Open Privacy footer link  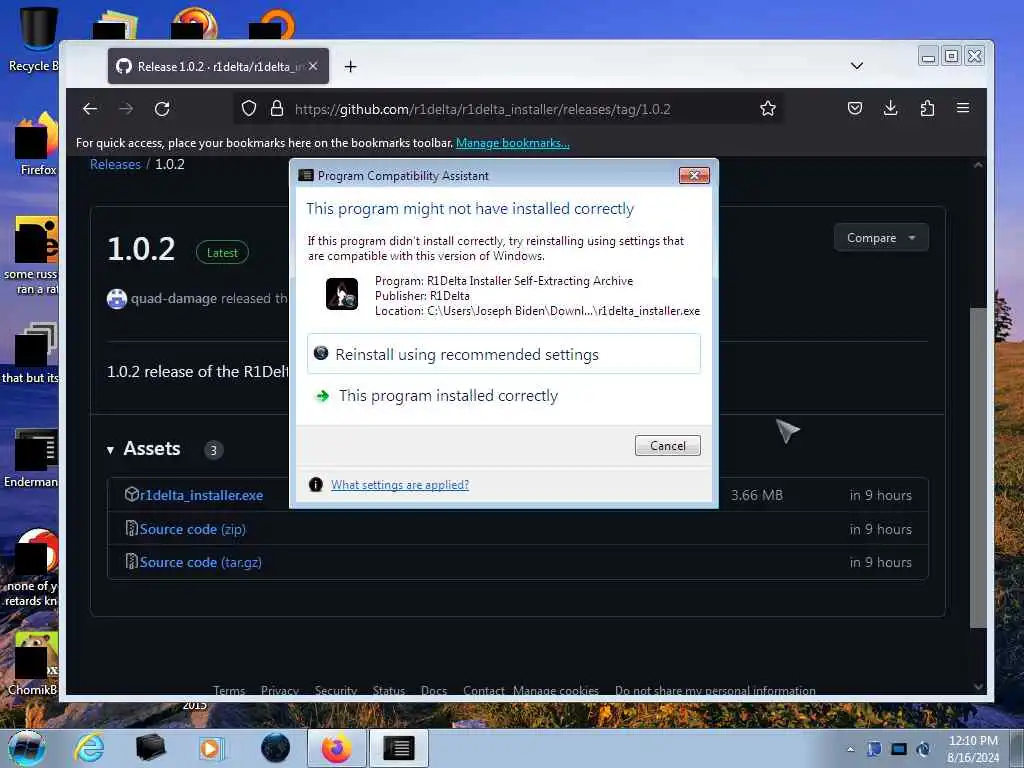pyautogui.click(x=280, y=690)
